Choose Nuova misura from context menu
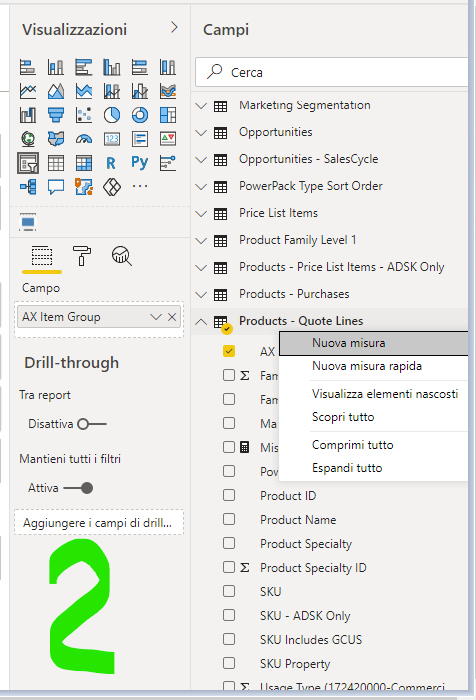The image size is (476, 700). (373, 343)
